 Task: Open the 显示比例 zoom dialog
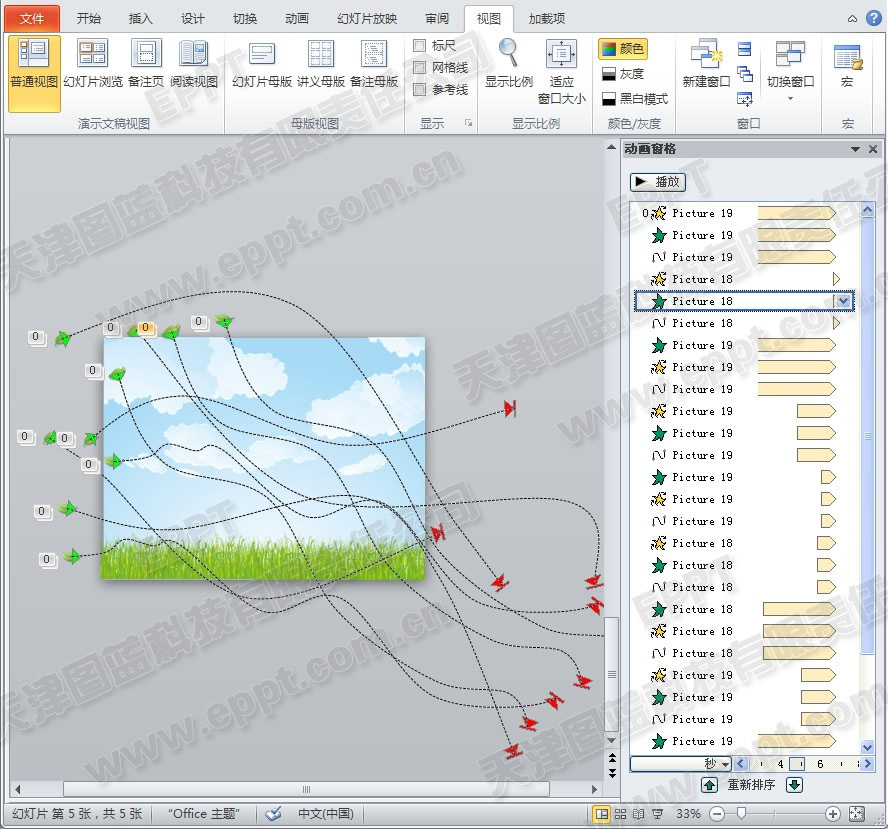point(509,63)
